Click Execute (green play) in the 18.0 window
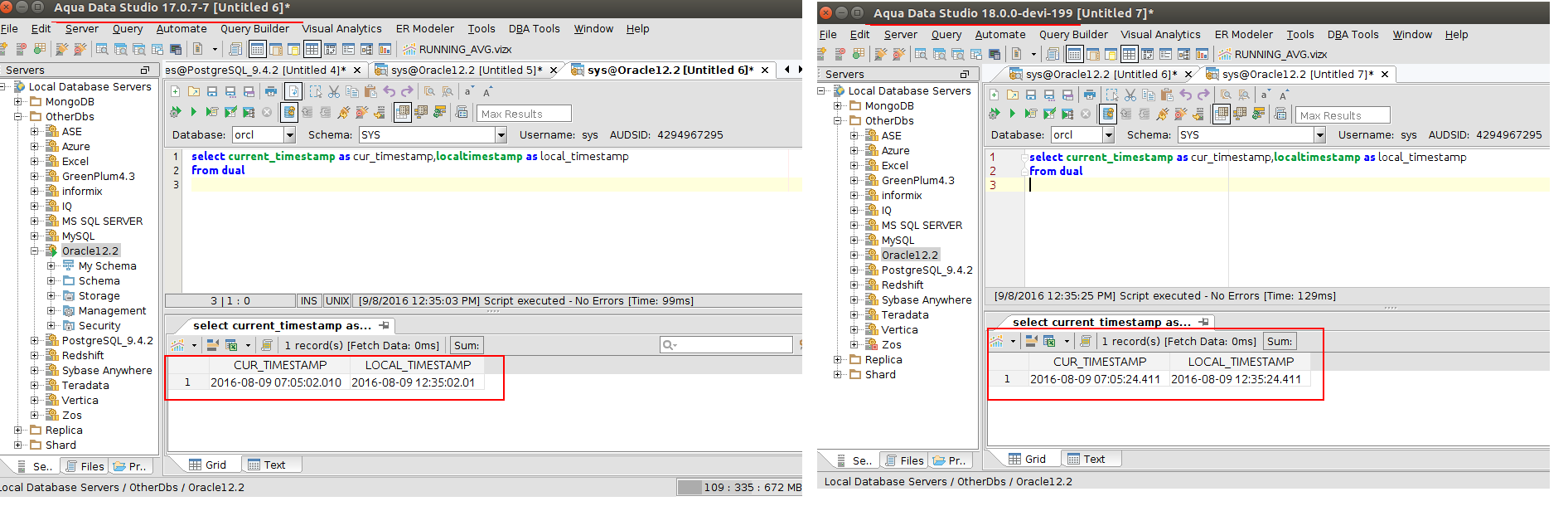The height and width of the screenshot is (511, 1568). pyautogui.click(x=1013, y=113)
